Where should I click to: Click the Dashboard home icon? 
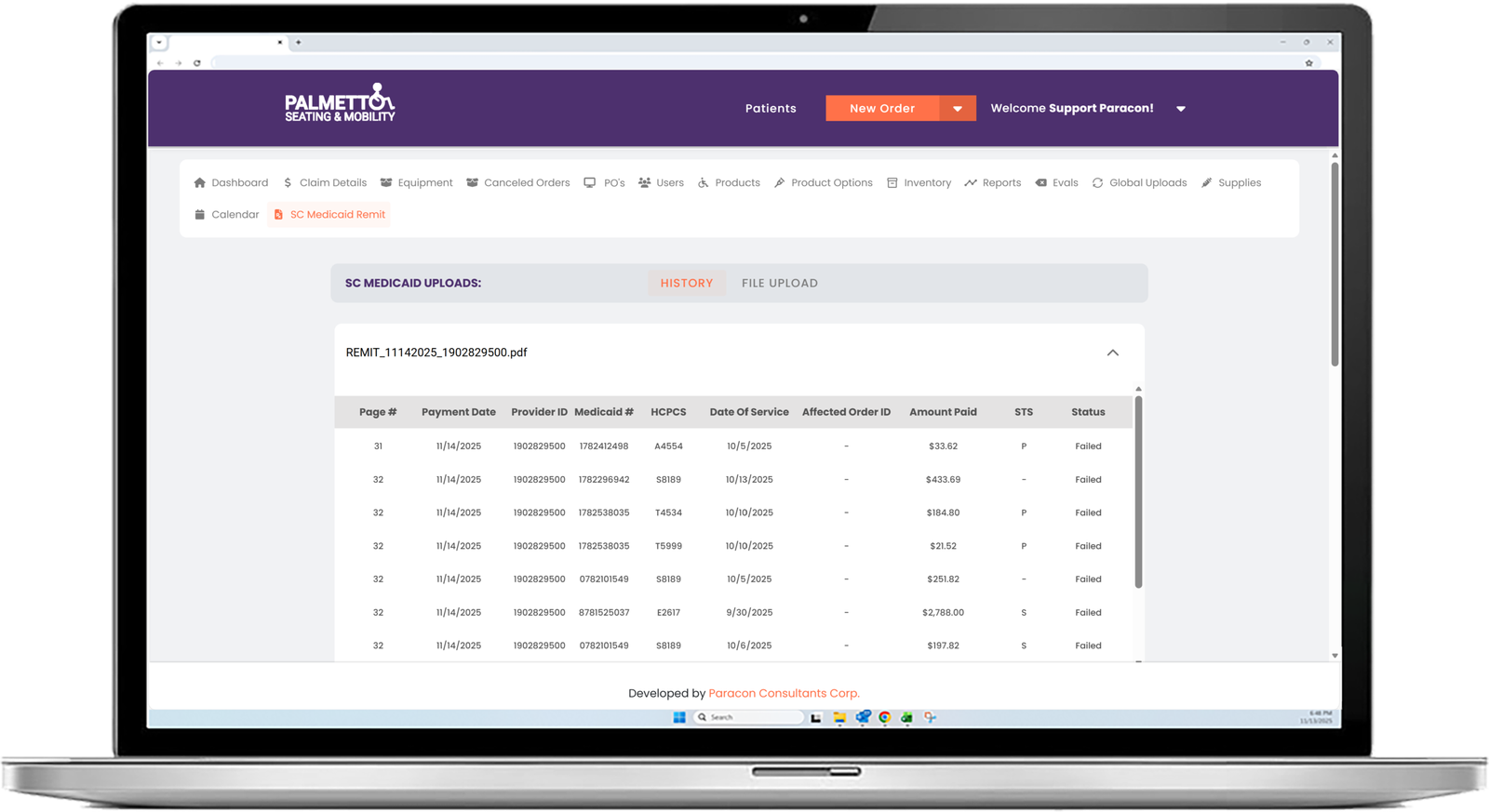[199, 183]
